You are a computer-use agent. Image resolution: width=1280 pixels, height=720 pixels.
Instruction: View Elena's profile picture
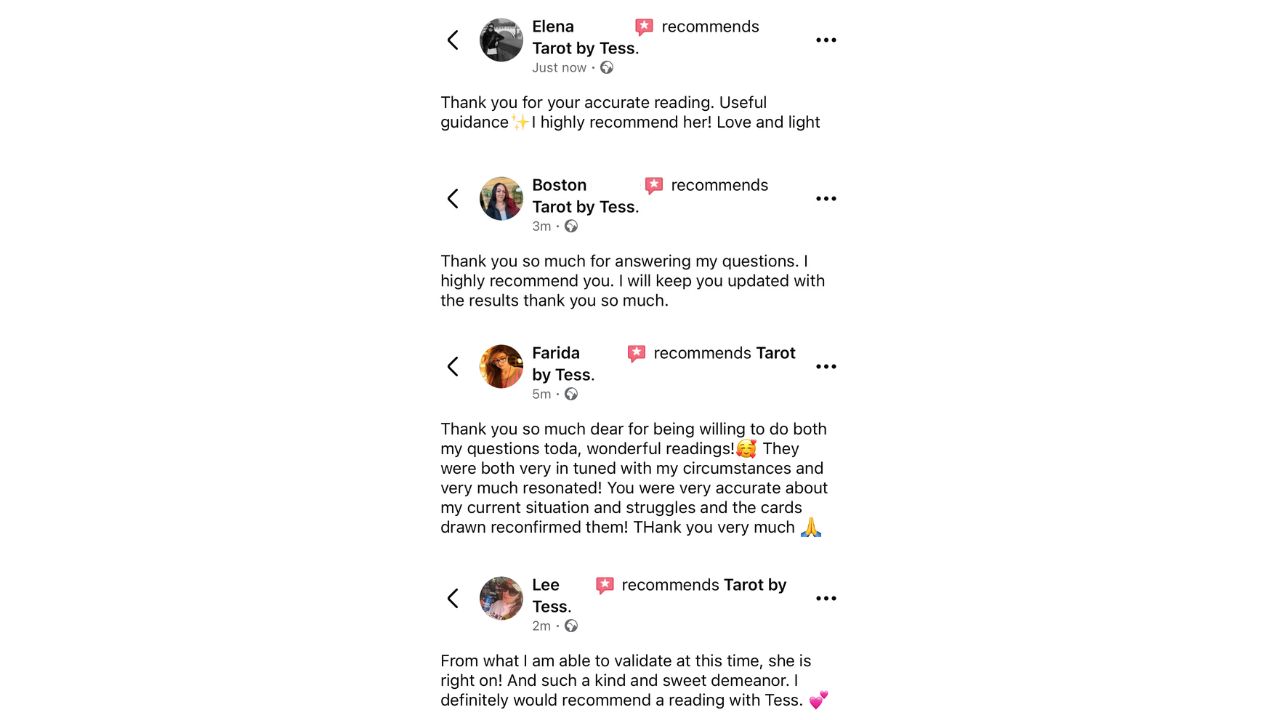pos(501,40)
